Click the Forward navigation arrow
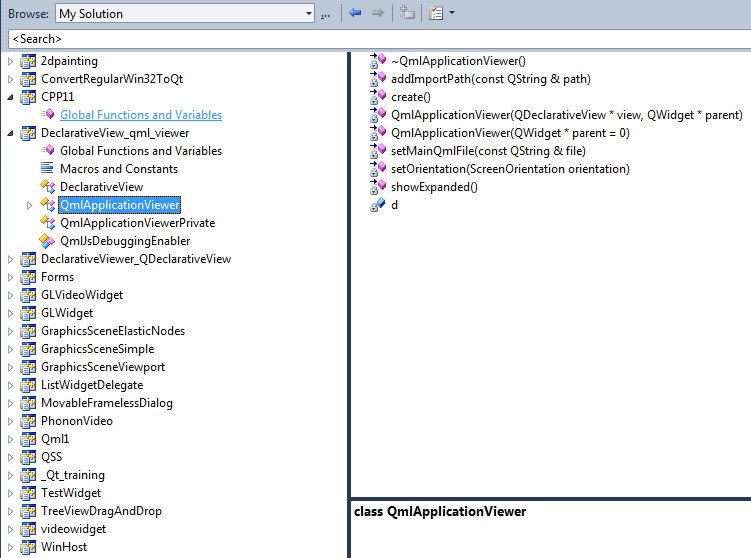Image resolution: width=751 pixels, height=558 pixels. 378,14
